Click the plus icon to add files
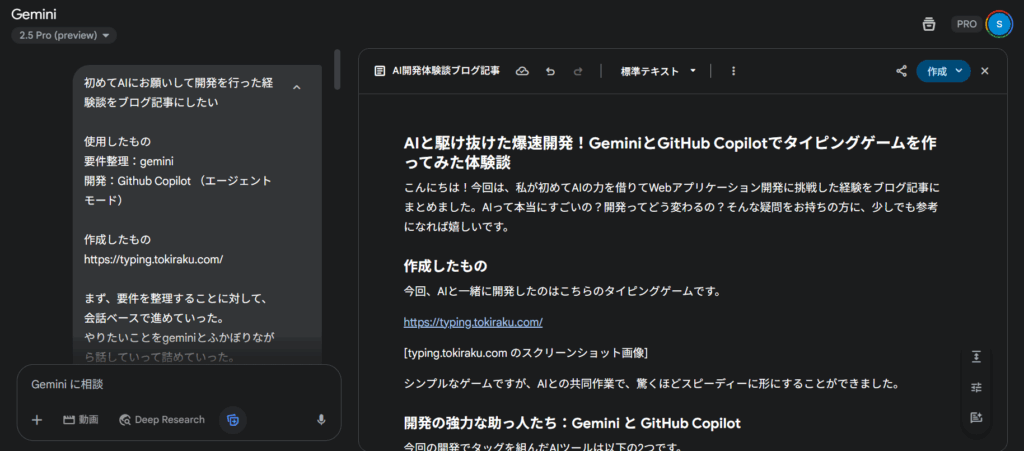The image size is (1024, 451). [37, 420]
